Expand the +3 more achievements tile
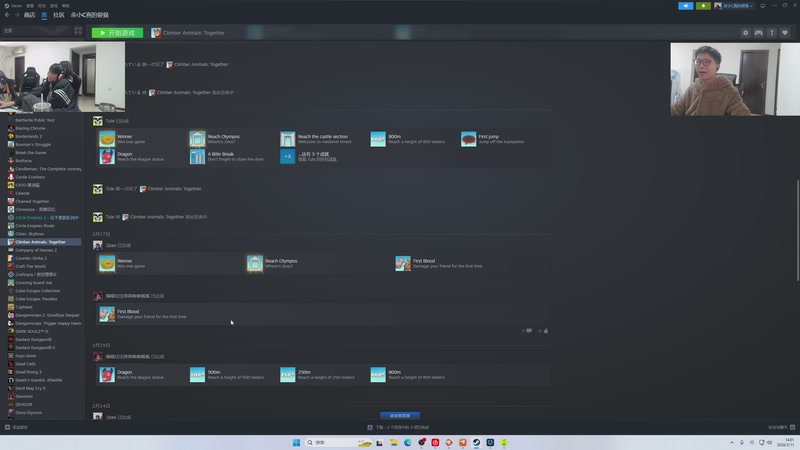800x450 pixels. [288, 156]
